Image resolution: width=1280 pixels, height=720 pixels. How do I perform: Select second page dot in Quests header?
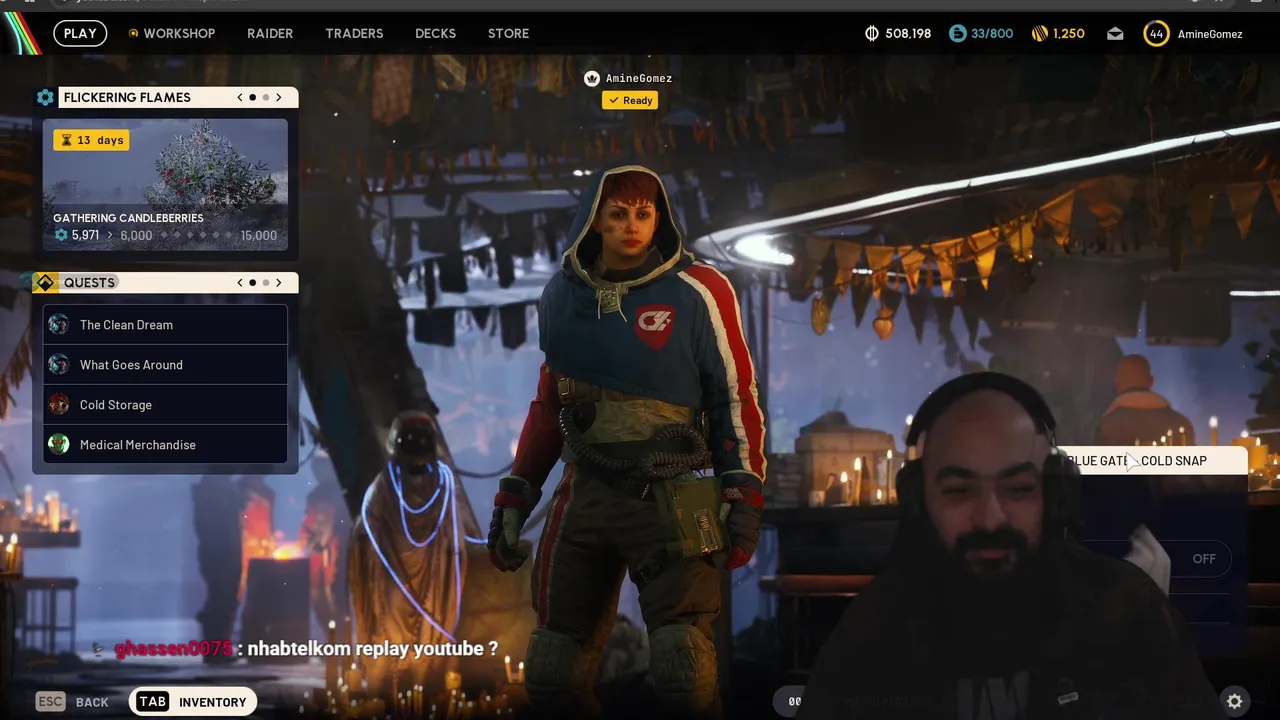(x=265, y=283)
